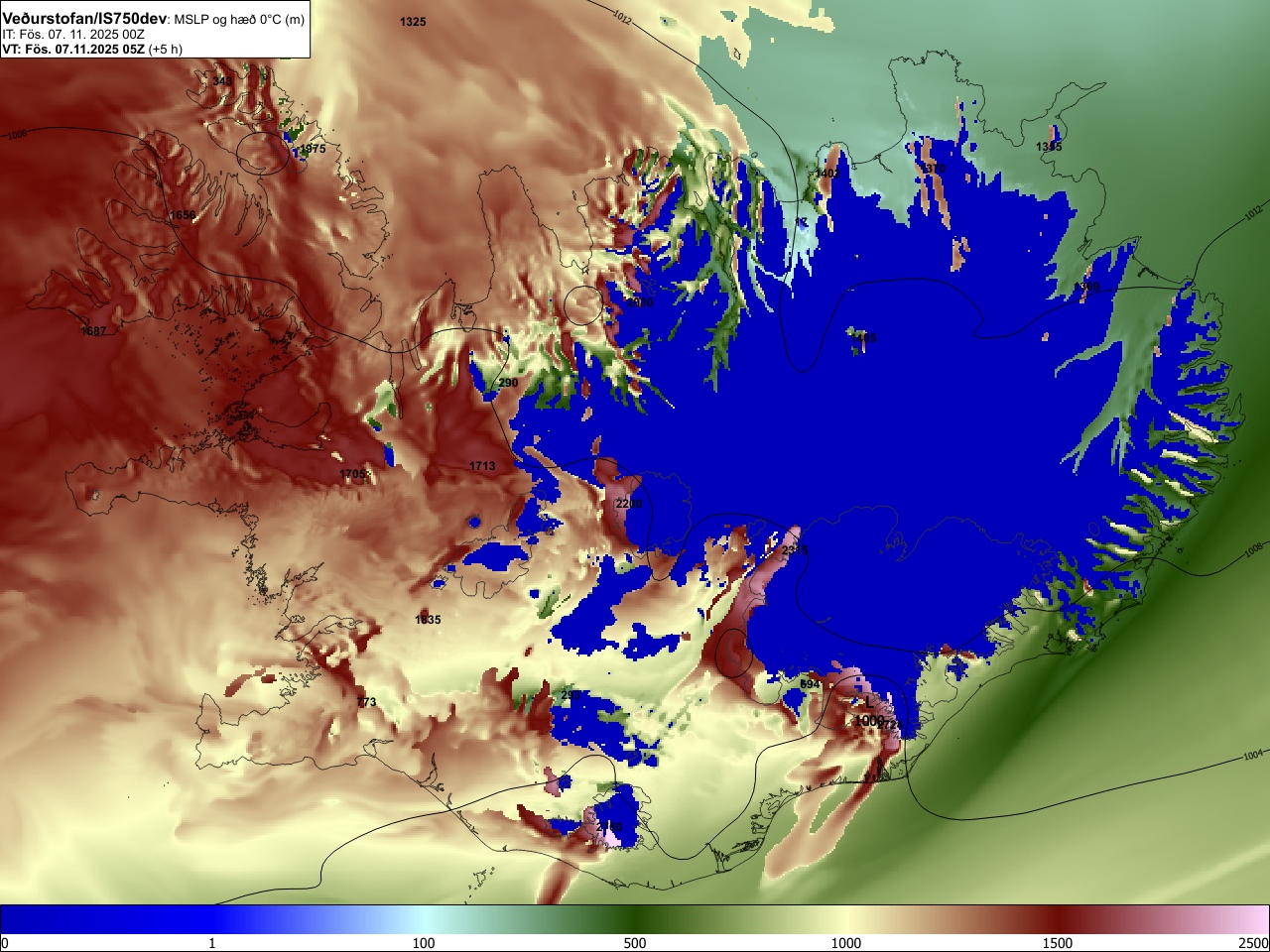This screenshot has width=1270, height=952.
Task: Click the "1012" isobar label on the right edge
Action: 1253,211
